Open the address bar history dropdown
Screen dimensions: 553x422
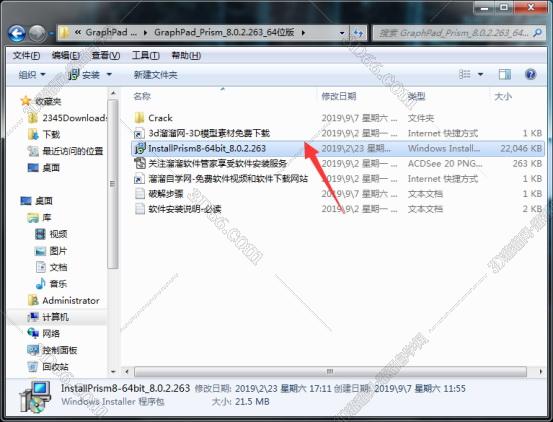tap(342, 33)
